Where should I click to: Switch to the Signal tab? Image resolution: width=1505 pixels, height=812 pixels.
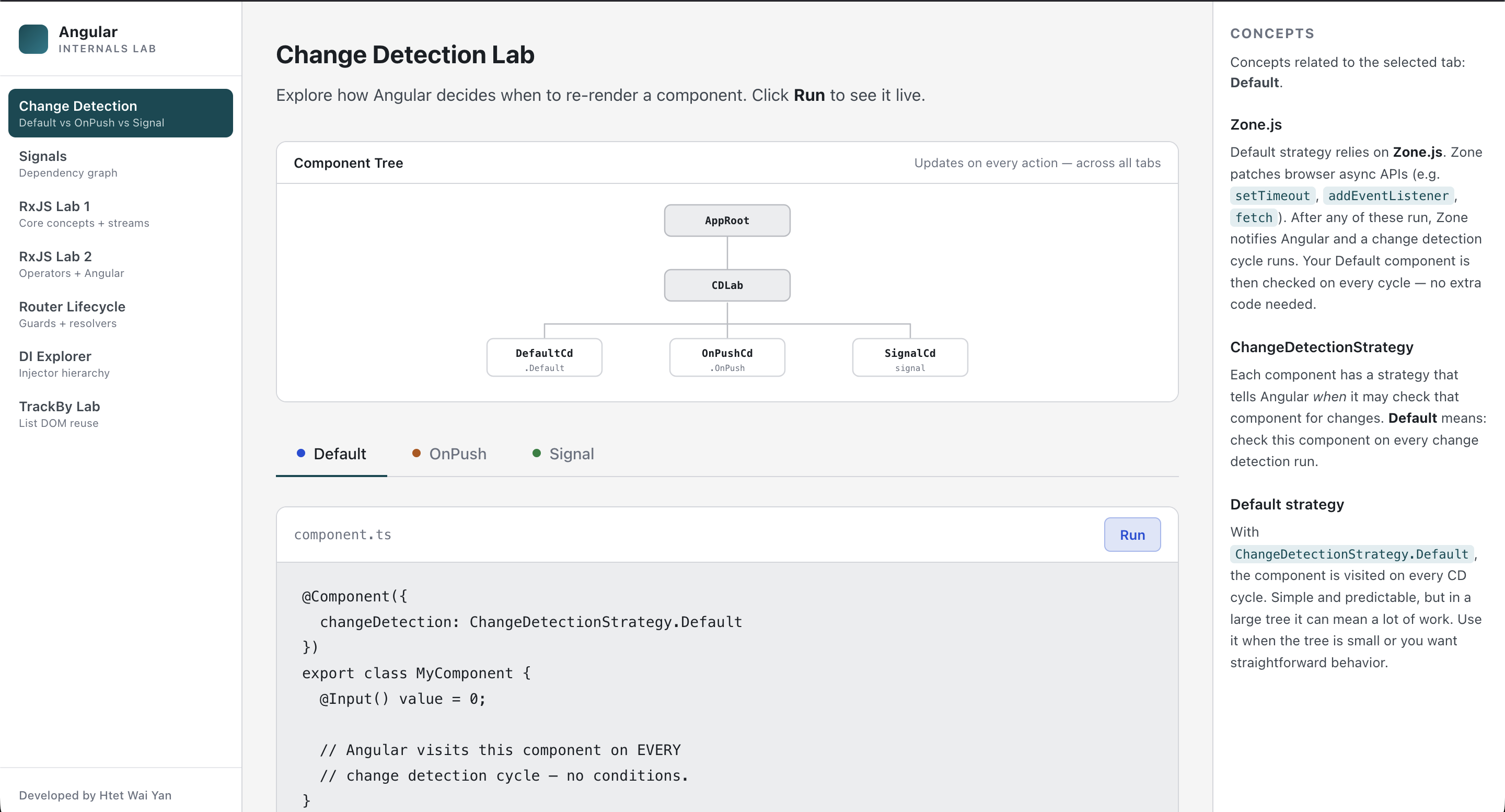tap(563, 454)
